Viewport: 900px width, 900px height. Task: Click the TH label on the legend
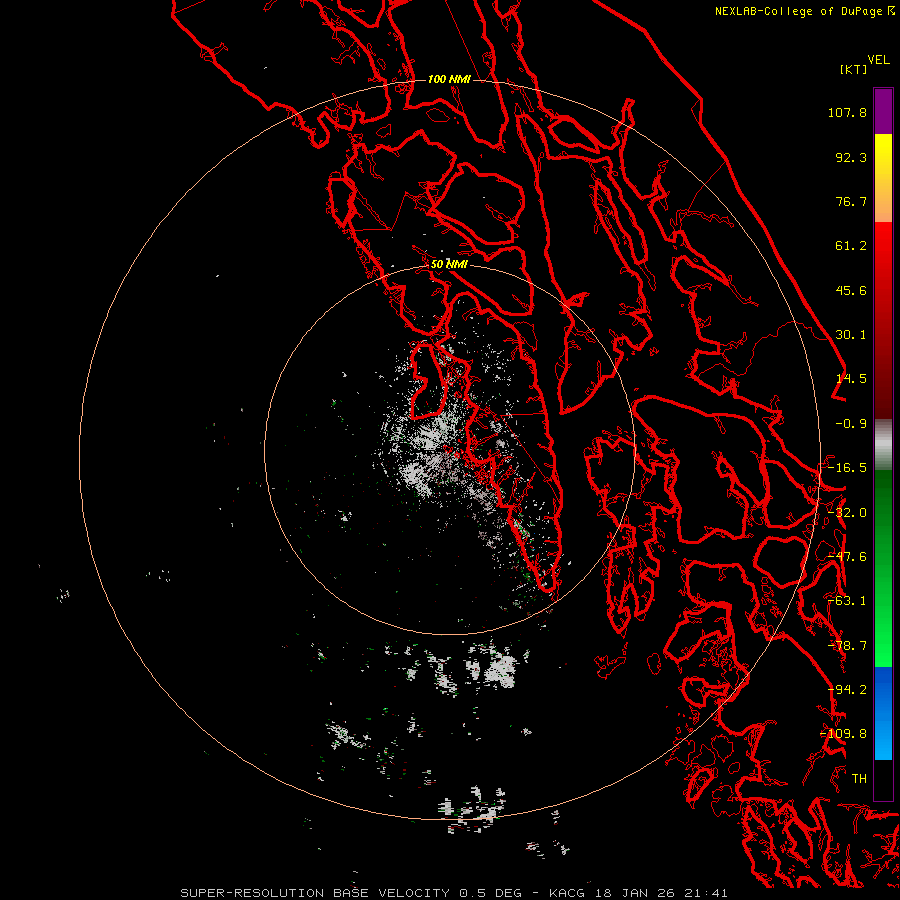pos(859,779)
